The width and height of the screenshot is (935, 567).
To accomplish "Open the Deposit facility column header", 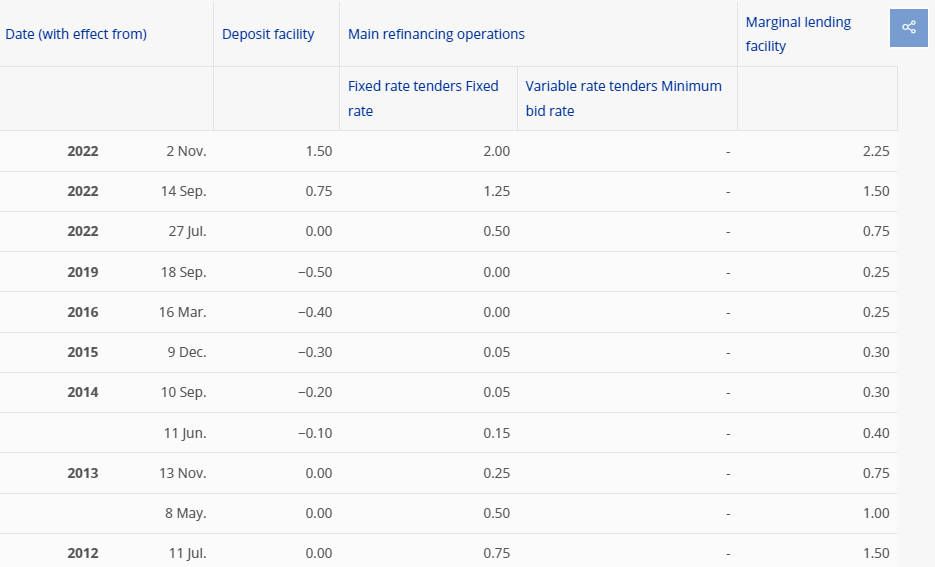I will tap(268, 34).
